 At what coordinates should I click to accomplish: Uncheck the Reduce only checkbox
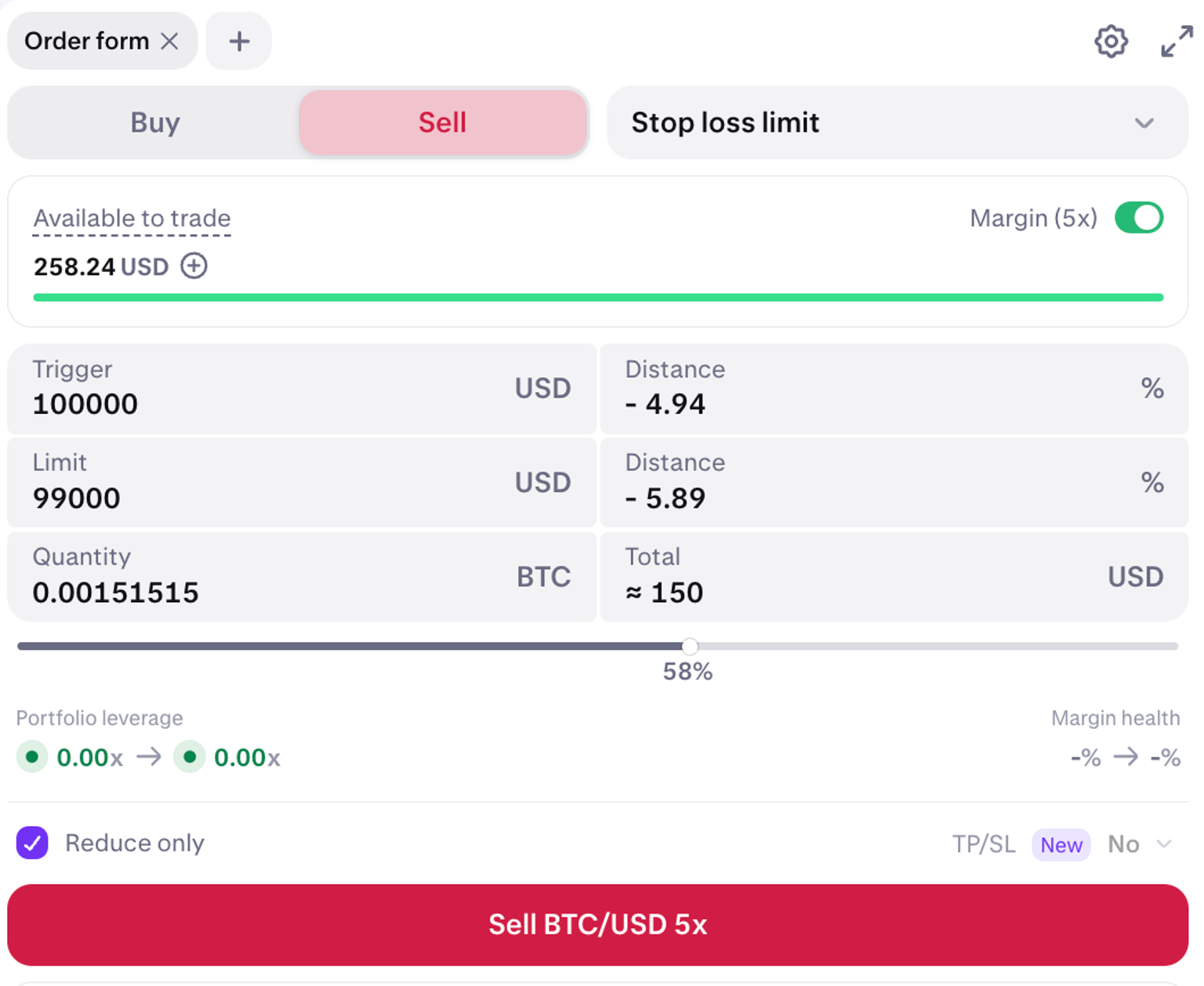click(x=32, y=843)
